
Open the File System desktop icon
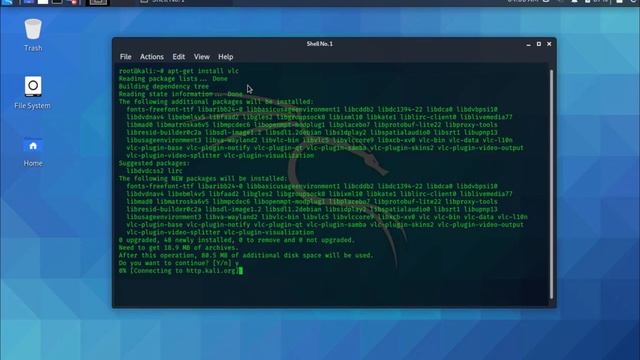point(33,93)
